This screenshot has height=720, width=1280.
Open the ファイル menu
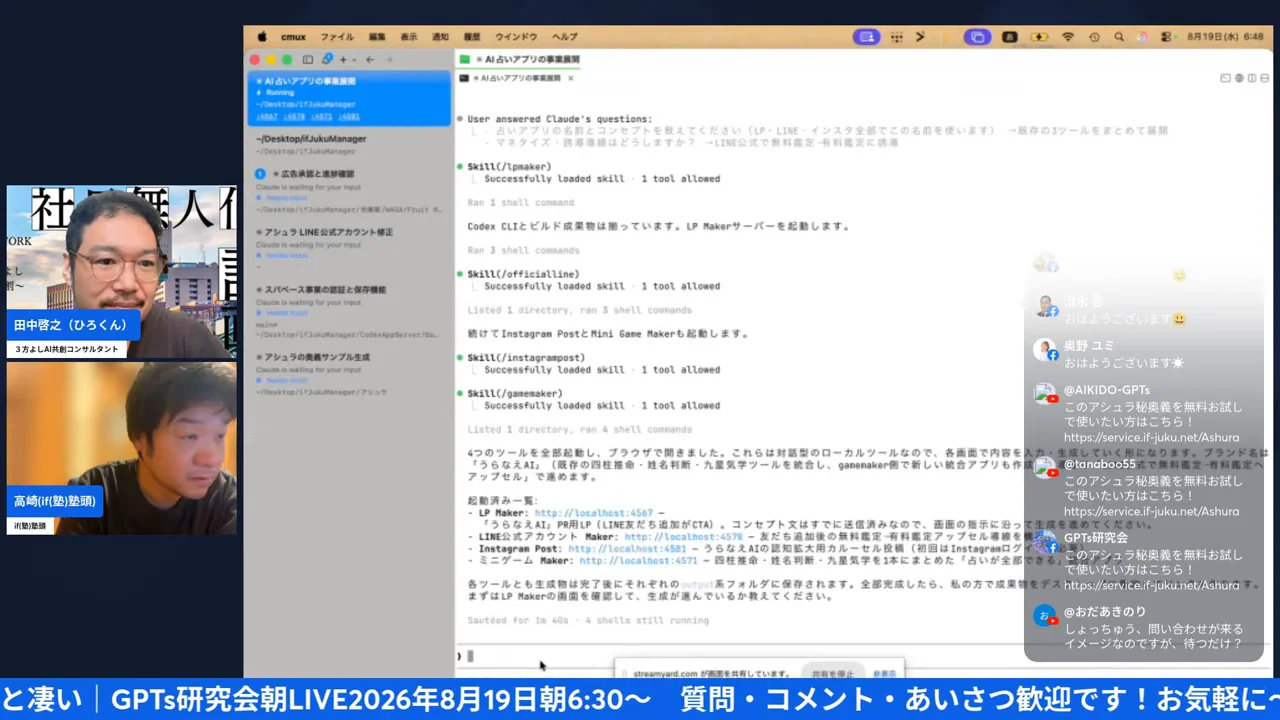coord(337,37)
